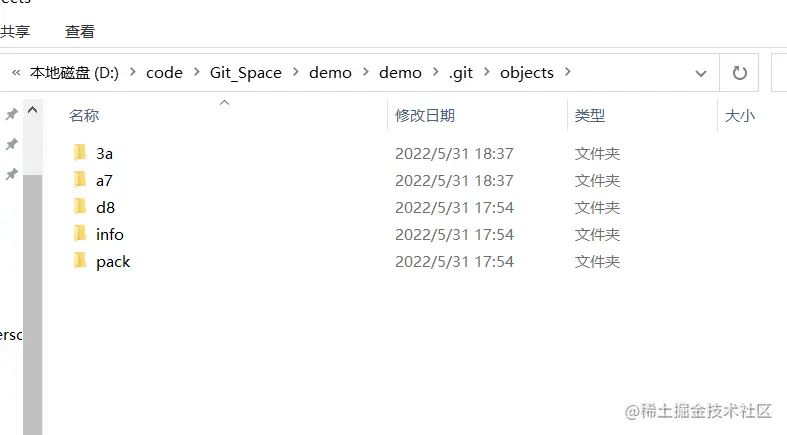Viewport: 787px width, 435px height.
Task: Go to the code folder in breadcrumb
Action: tap(164, 73)
